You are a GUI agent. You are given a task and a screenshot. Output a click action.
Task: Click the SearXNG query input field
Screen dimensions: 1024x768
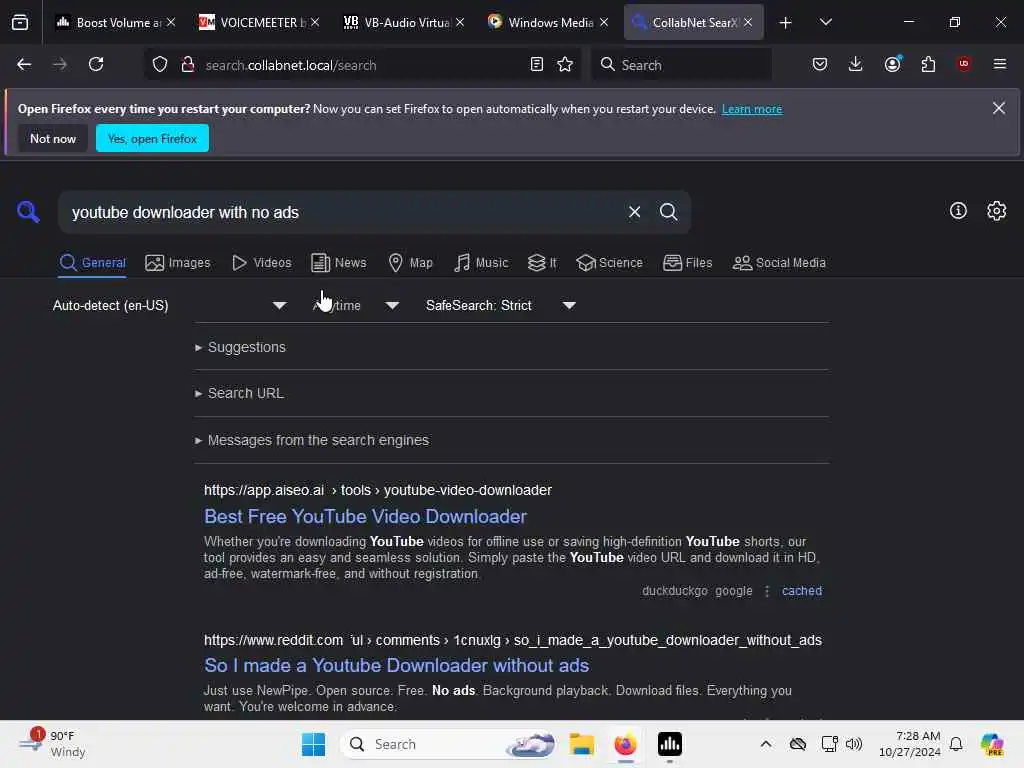tap(343, 212)
